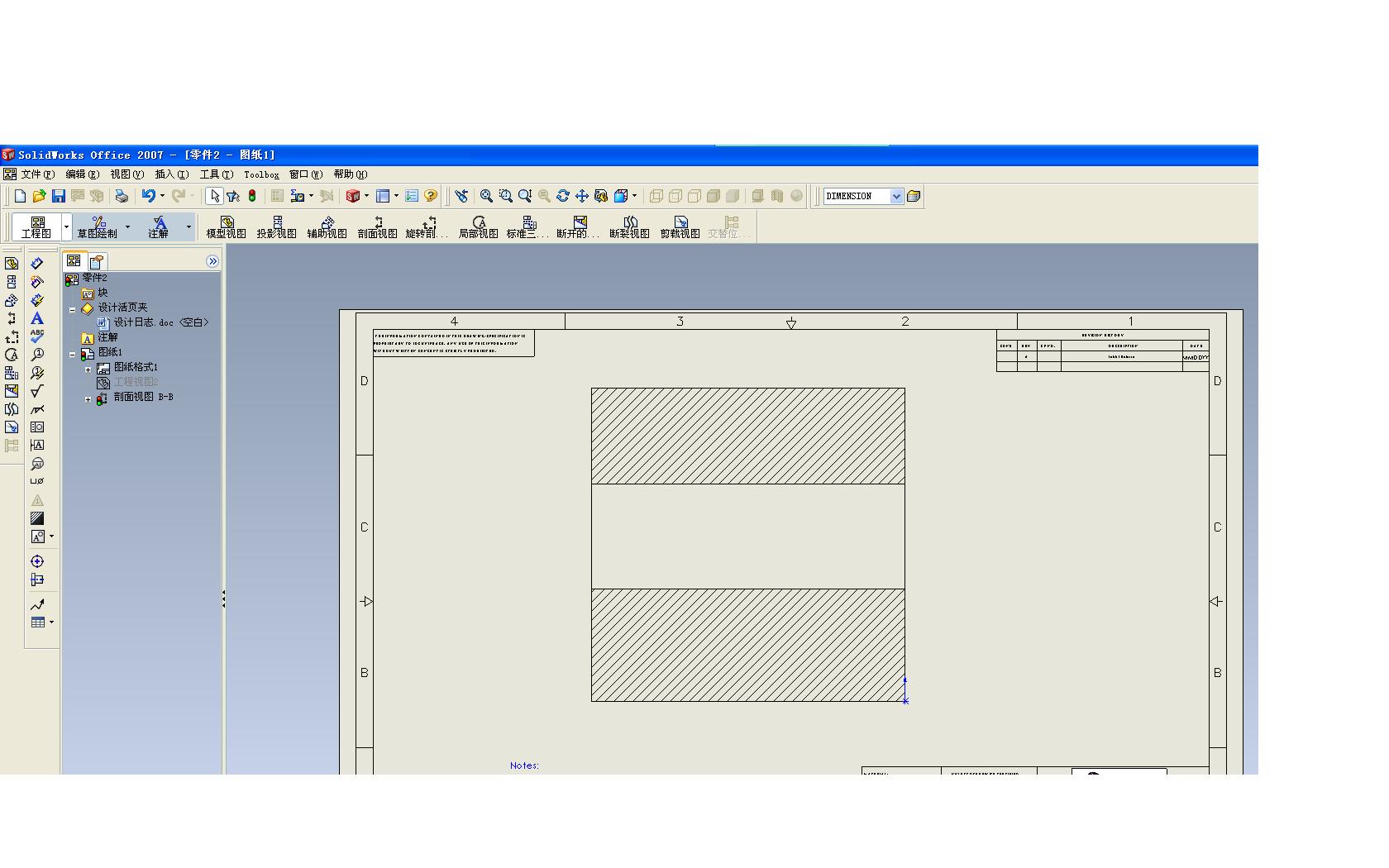1389x868 pixels.
Task: Rebuild the model with the traffic light icon
Action: pyautogui.click(x=252, y=196)
